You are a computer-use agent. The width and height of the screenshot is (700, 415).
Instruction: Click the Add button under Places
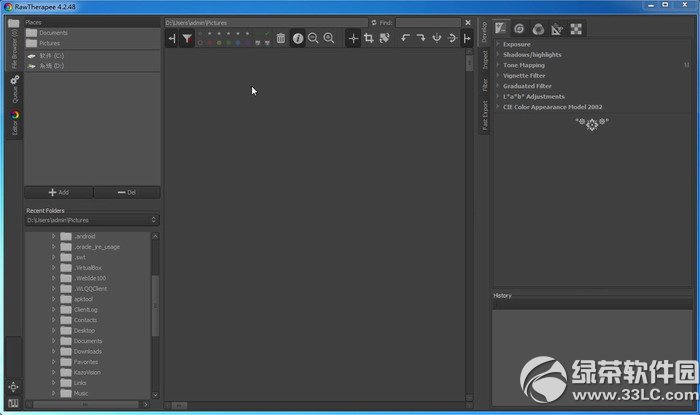[x=59, y=192]
